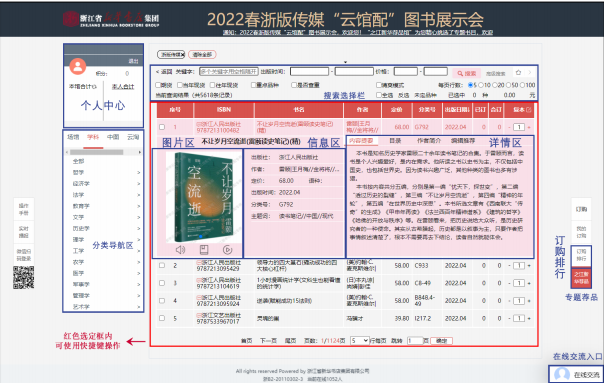Tick the 当年现货 checkbox
The width and height of the screenshot is (604, 383).
tap(180, 85)
